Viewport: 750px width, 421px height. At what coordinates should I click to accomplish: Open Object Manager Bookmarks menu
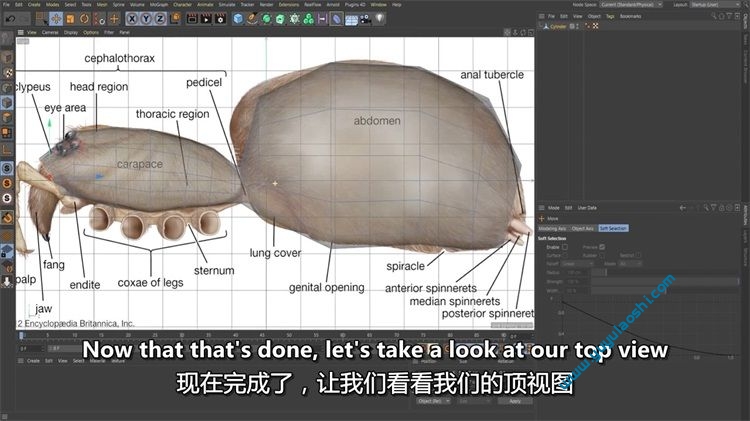(630, 16)
